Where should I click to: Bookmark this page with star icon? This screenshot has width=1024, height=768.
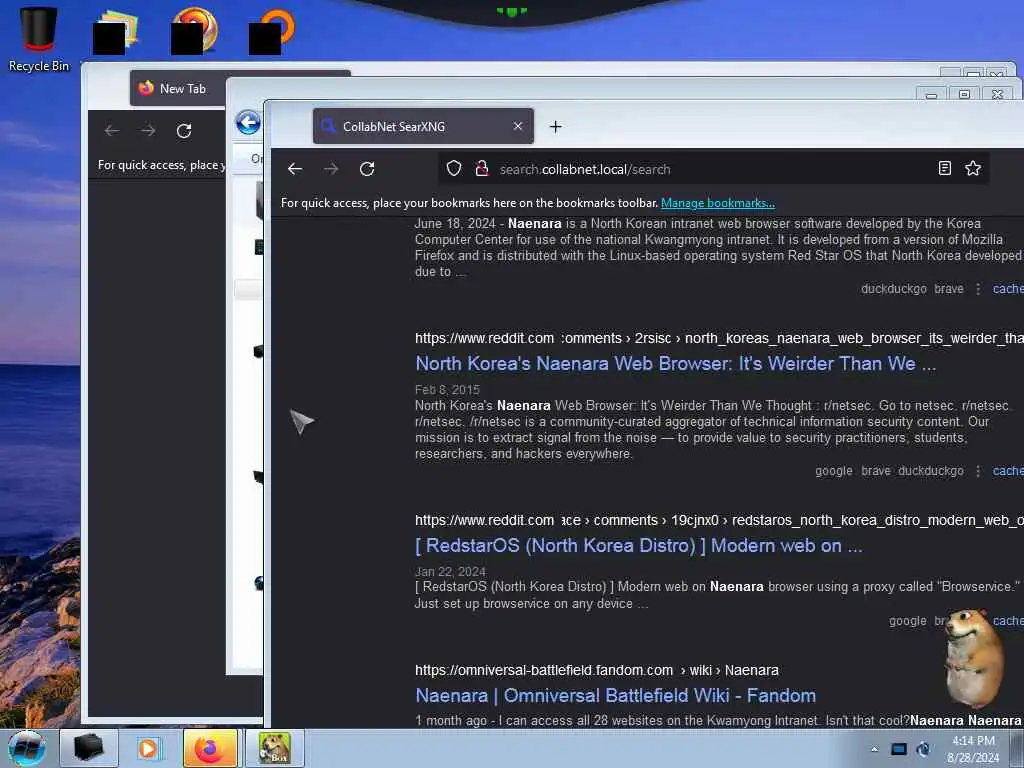(x=973, y=168)
